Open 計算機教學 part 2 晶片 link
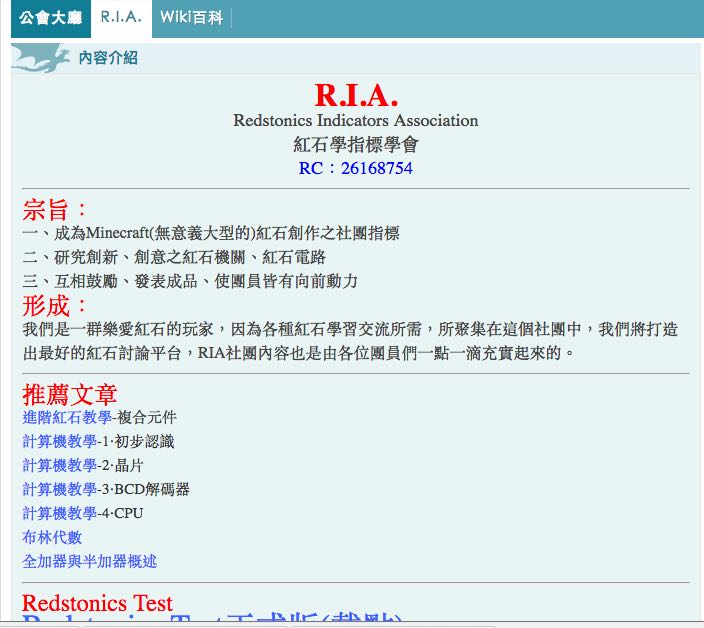Image resolution: width=704 pixels, height=628 pixels. 60,465
